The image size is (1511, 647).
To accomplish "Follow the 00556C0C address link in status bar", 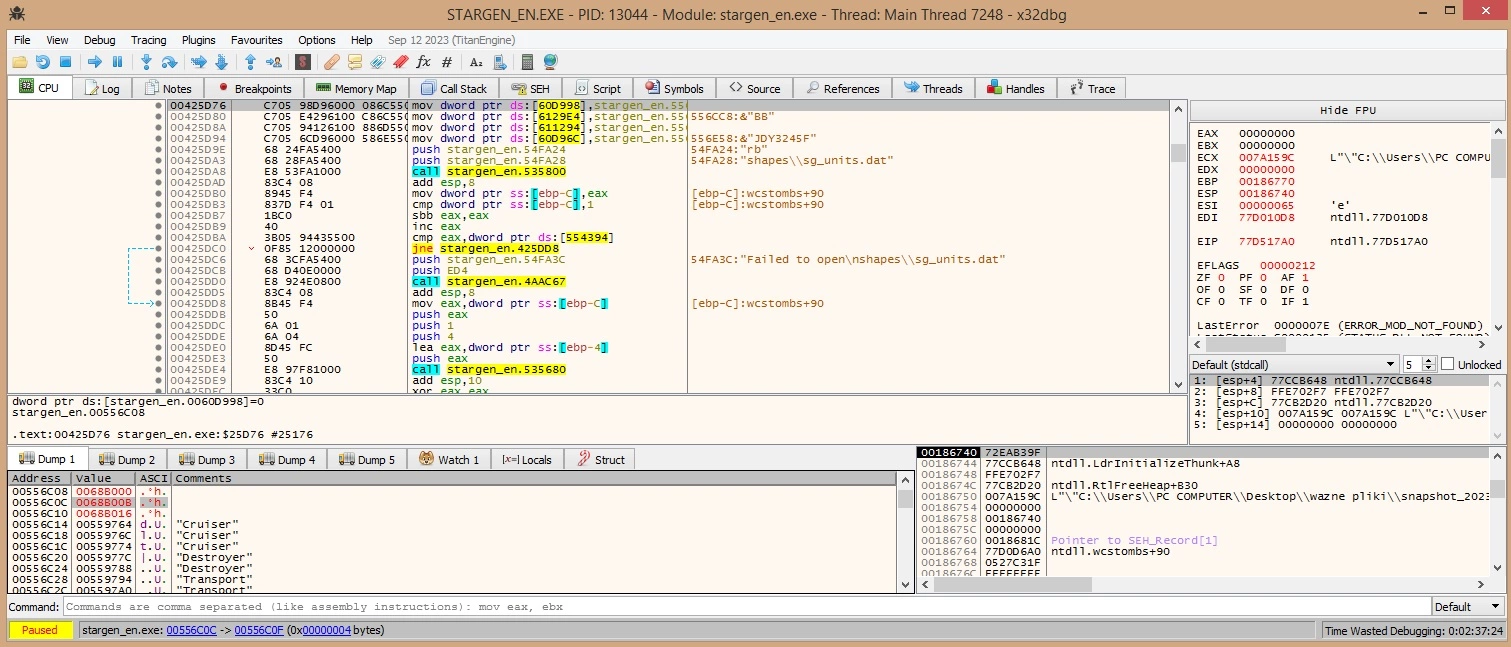I will [x=190, y=630].
